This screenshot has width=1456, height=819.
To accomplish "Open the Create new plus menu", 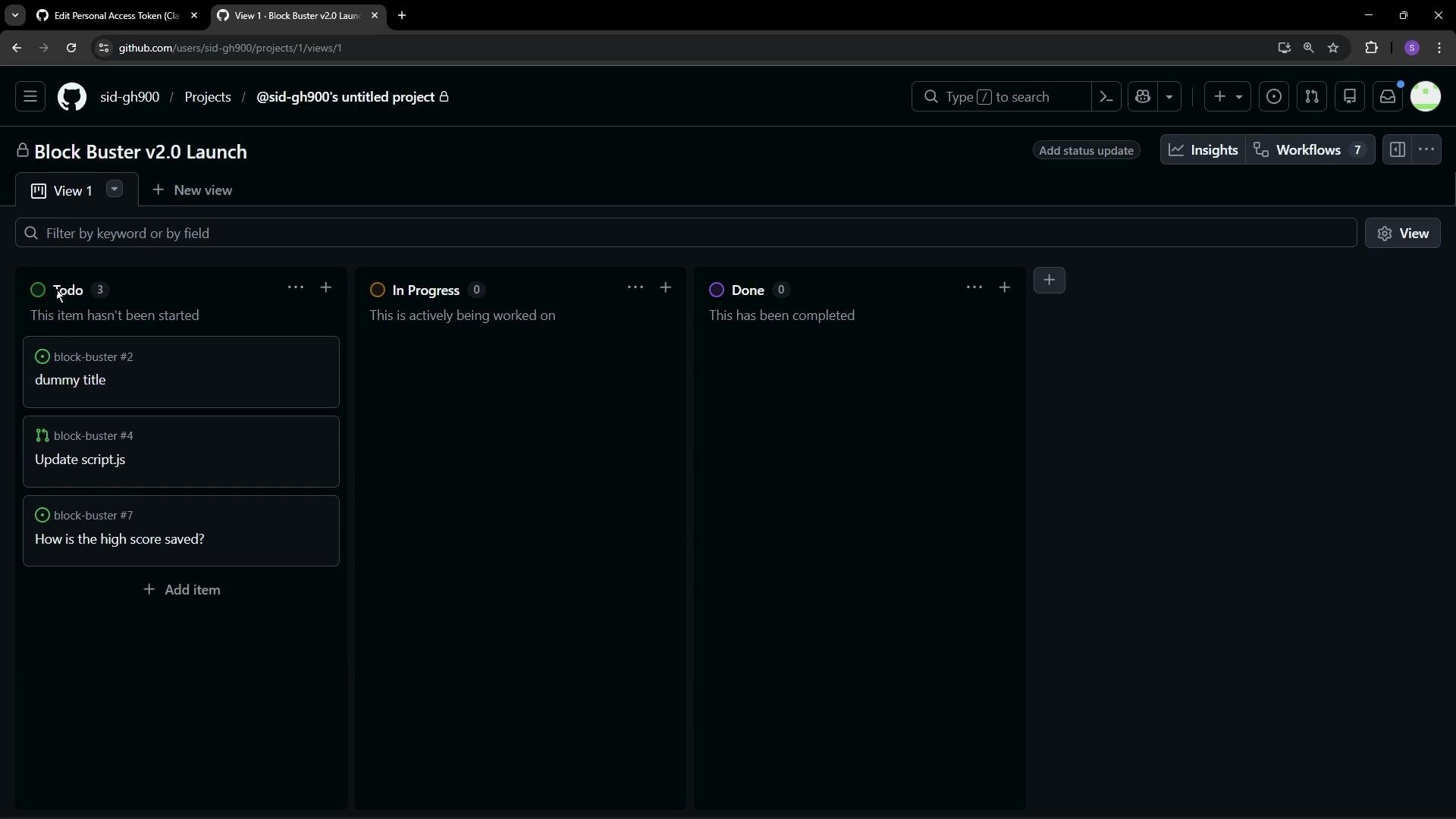I will pyautogui.click(x=1227, y=97).
